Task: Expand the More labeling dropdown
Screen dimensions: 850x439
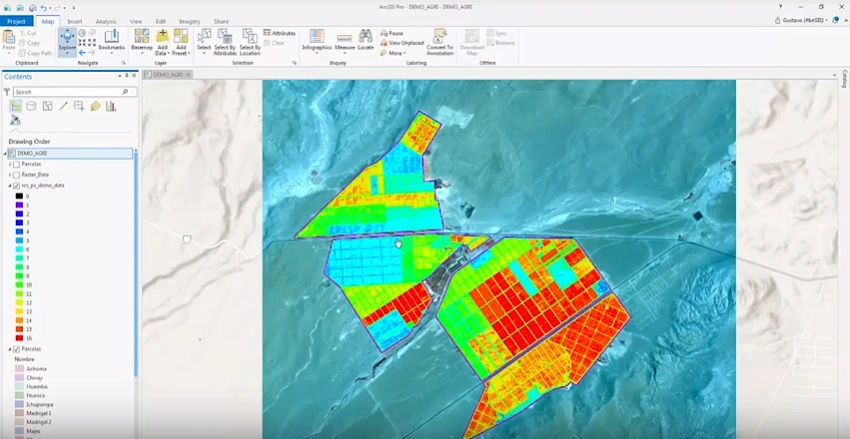Action: coord(398,53)
